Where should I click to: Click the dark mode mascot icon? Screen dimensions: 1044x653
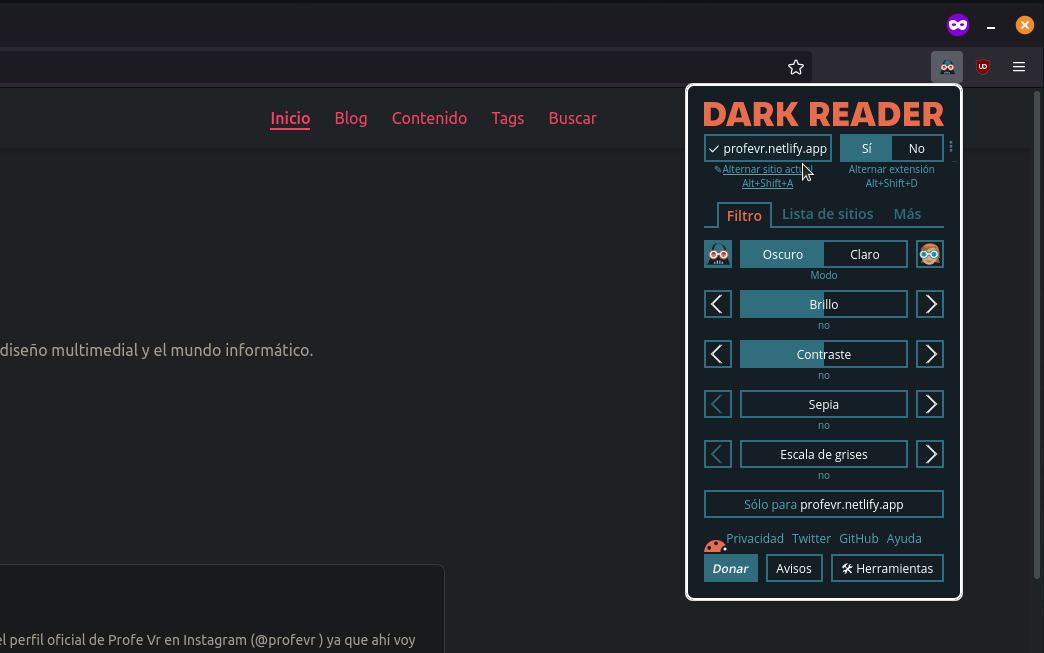coord(718,254)
